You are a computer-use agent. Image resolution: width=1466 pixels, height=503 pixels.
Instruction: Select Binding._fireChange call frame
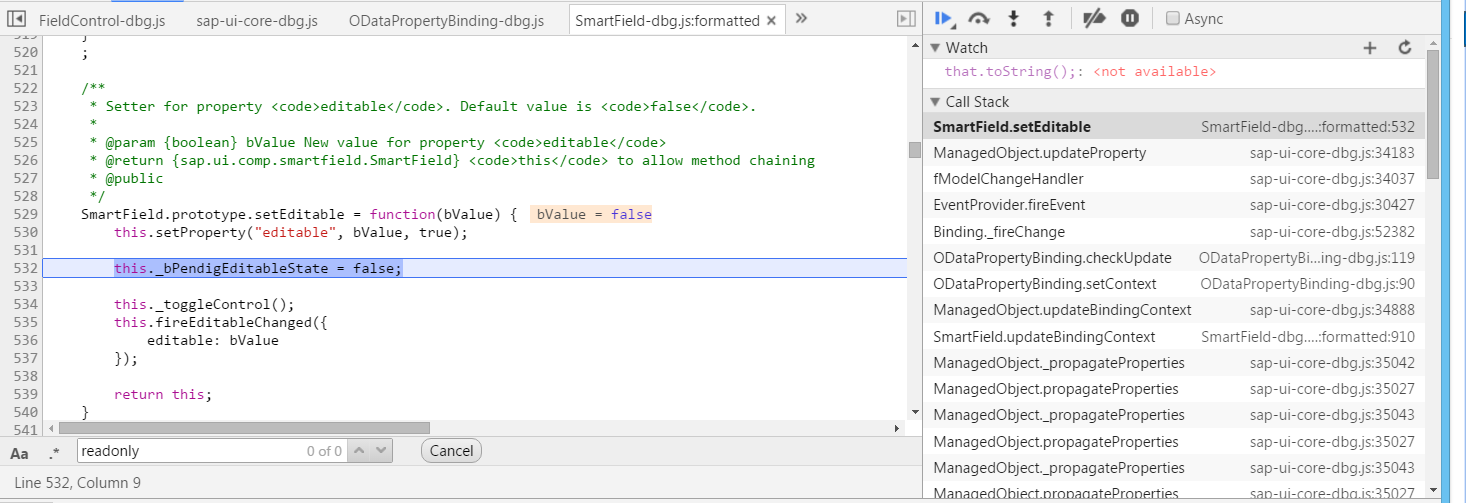[1174, 231]
